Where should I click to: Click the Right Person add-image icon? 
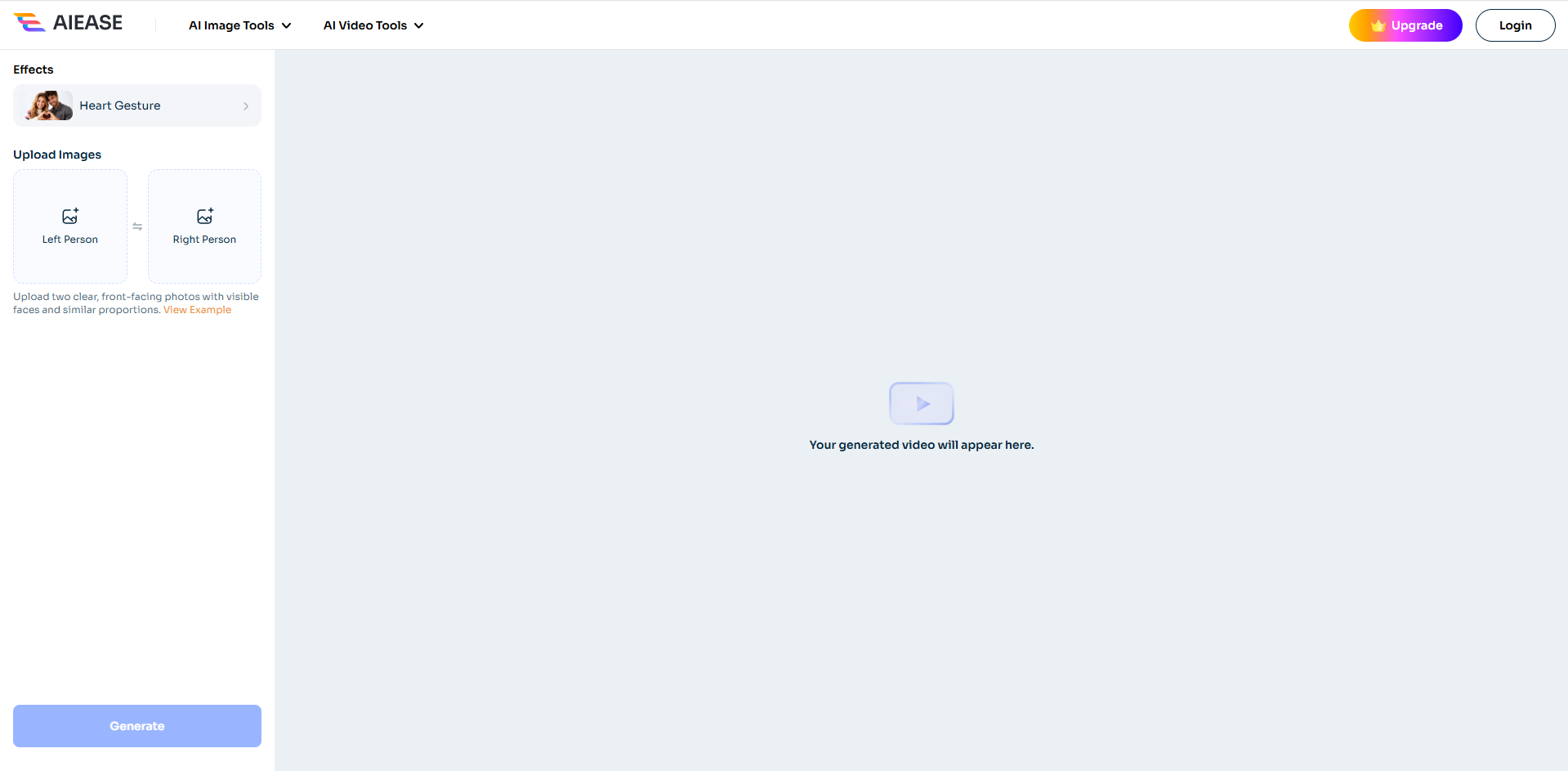[x=205, y=216]
